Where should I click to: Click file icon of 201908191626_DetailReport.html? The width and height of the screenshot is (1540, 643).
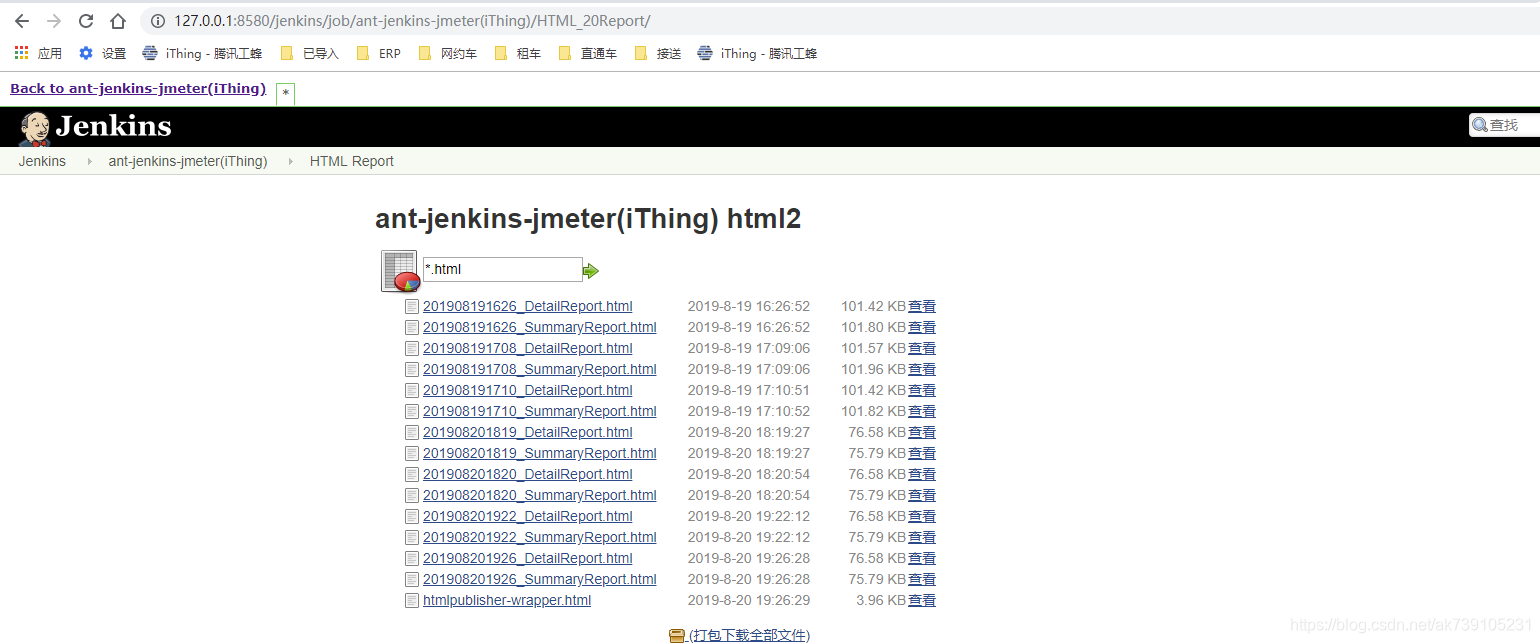412,306
